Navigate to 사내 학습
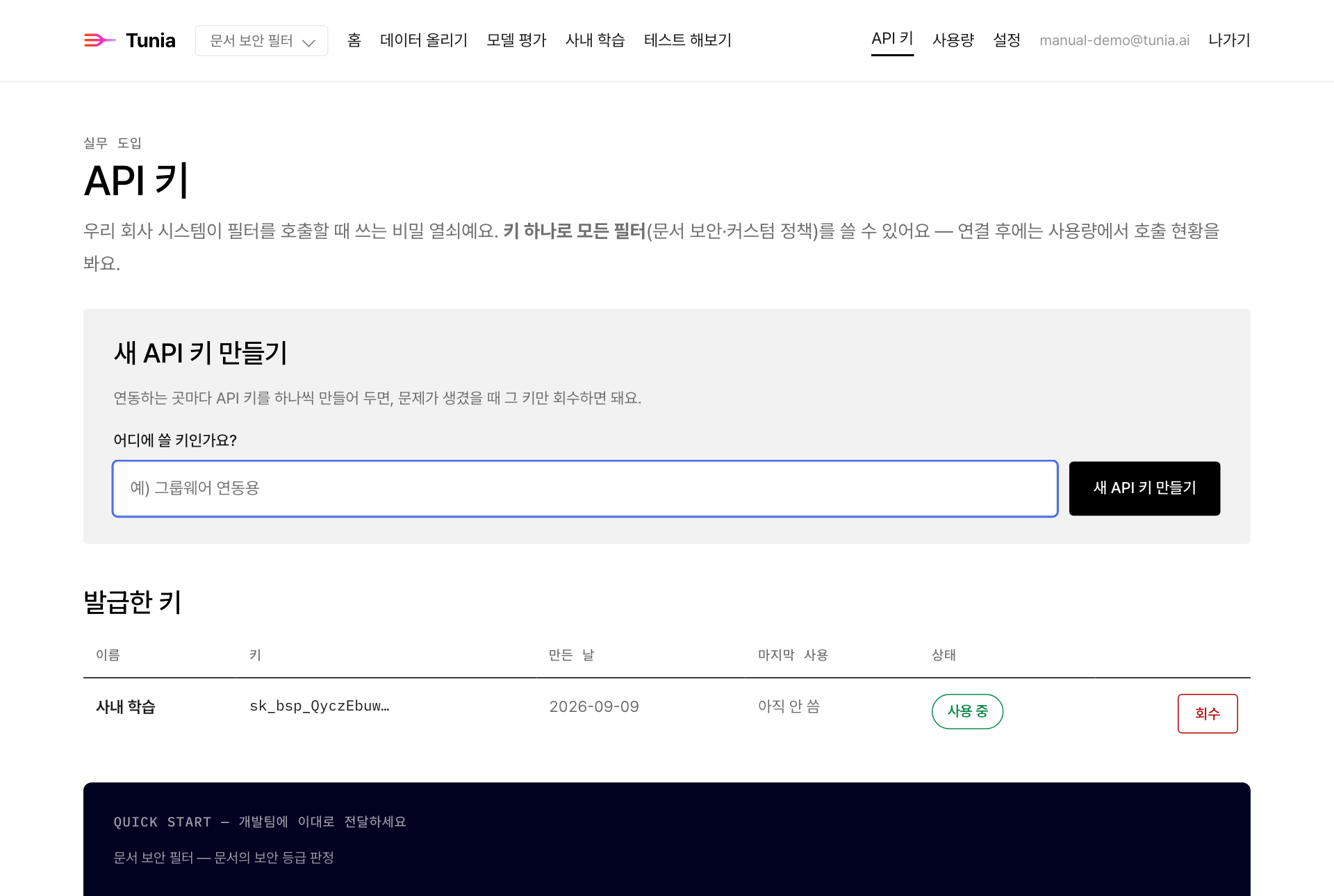The image size is (1334, 896). [x=595, y=40]
